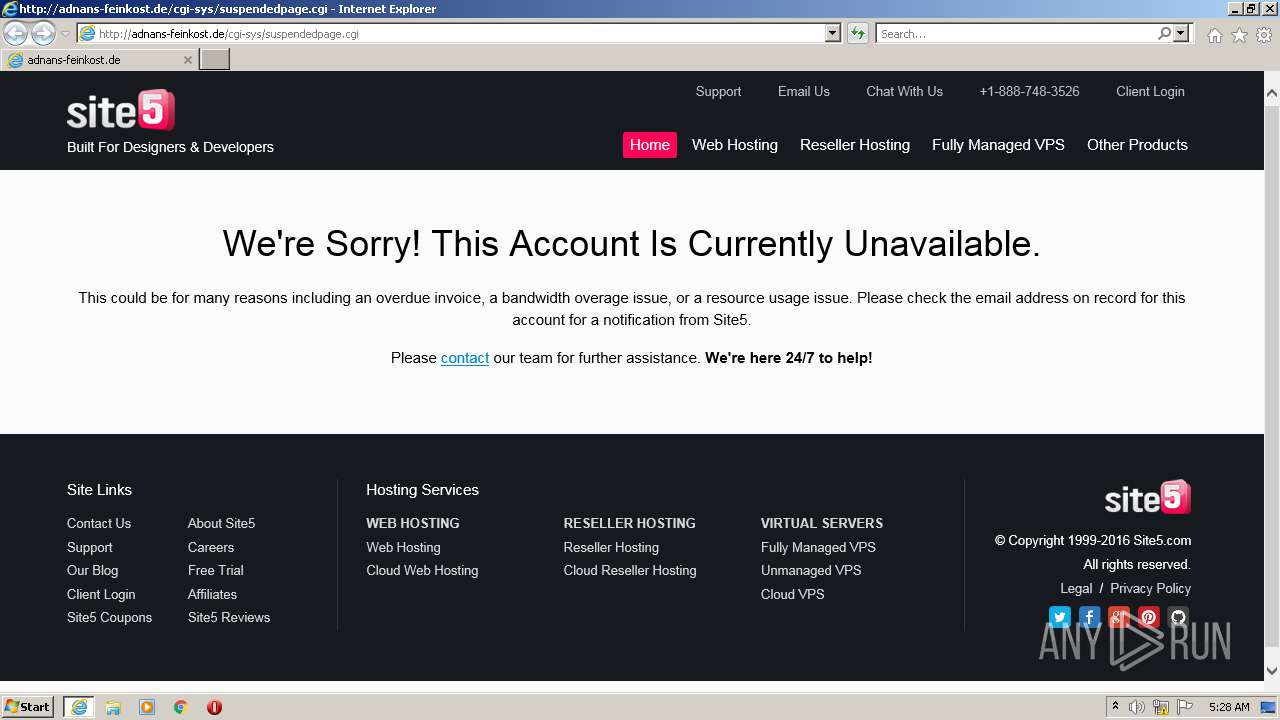The height and width of the screenshot is (720, 1280).
Task: Open the Careers footer link
Action: pyautogui.click(x=211, y=547)
